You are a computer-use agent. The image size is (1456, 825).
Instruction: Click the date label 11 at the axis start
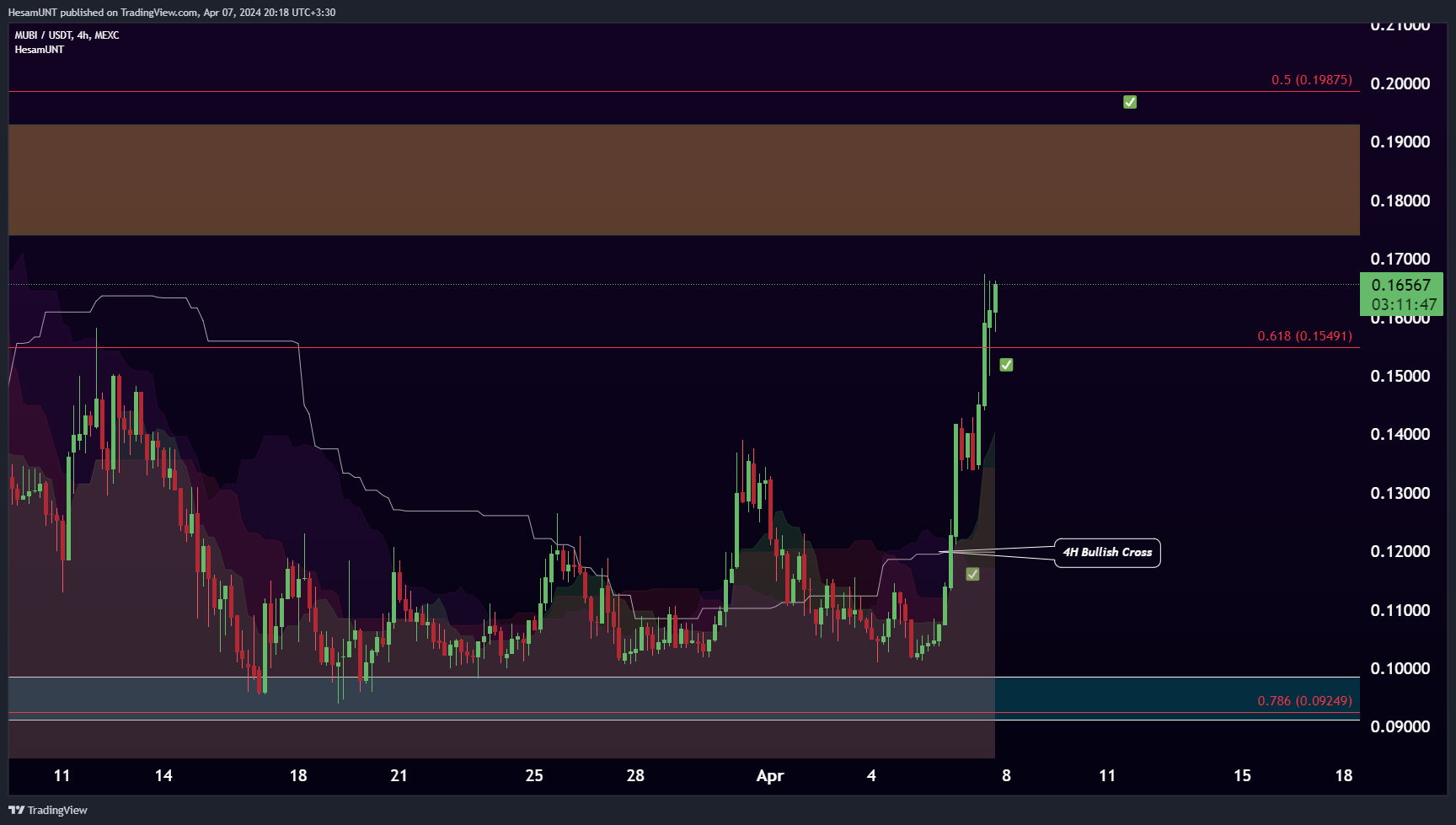[62, 775]
